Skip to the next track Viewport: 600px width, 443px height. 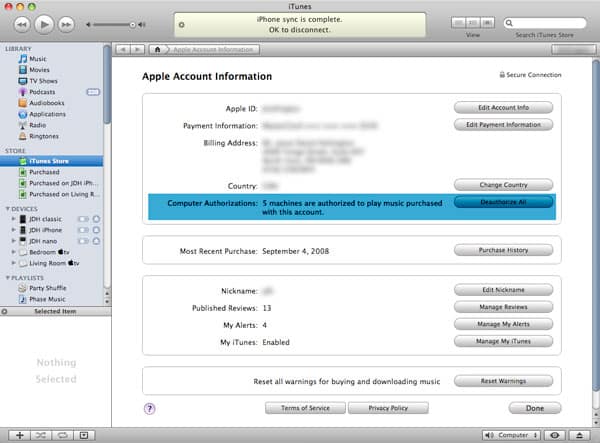(67, 23)
